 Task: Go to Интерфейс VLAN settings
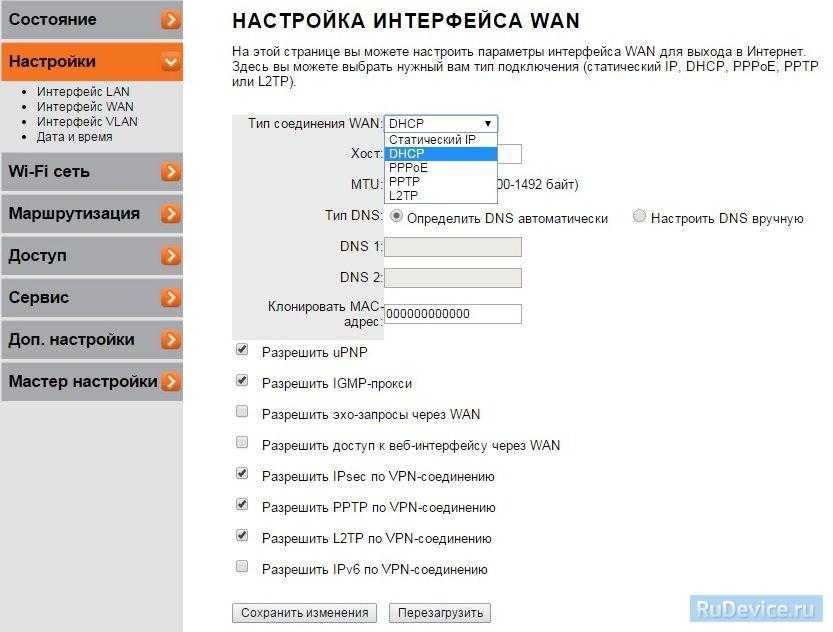tap(87, 122)
